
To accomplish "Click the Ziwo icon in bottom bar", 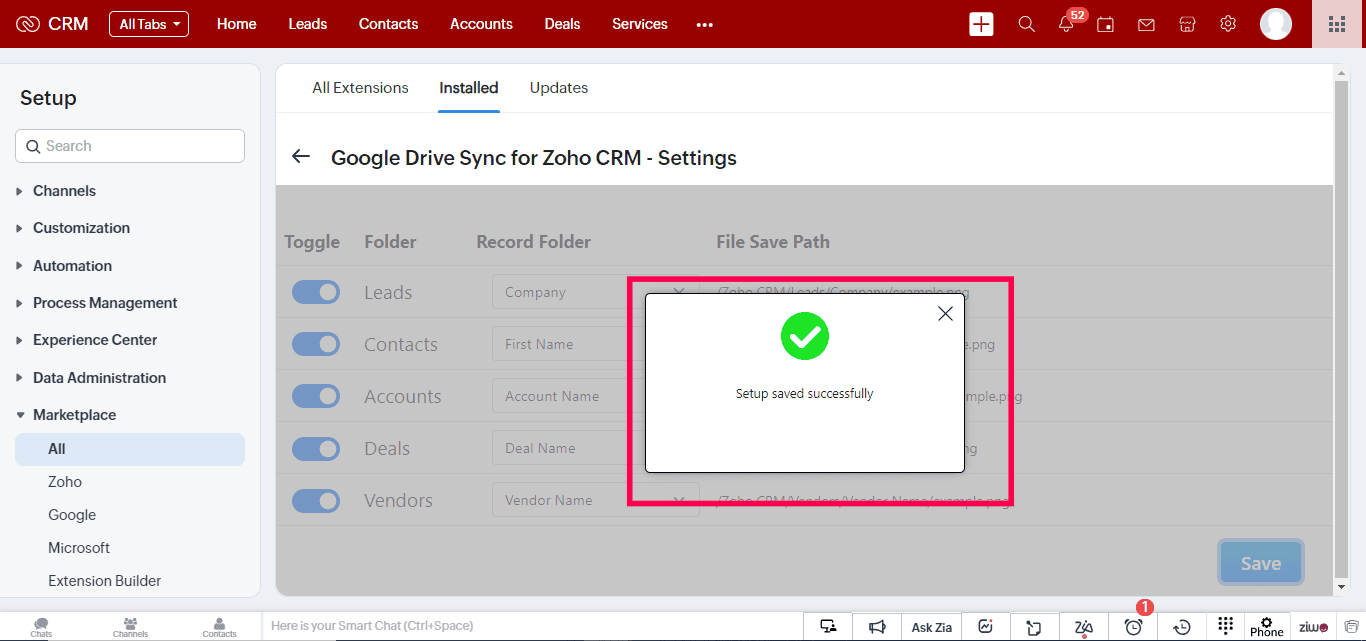I will click(x=1313, y=627).
